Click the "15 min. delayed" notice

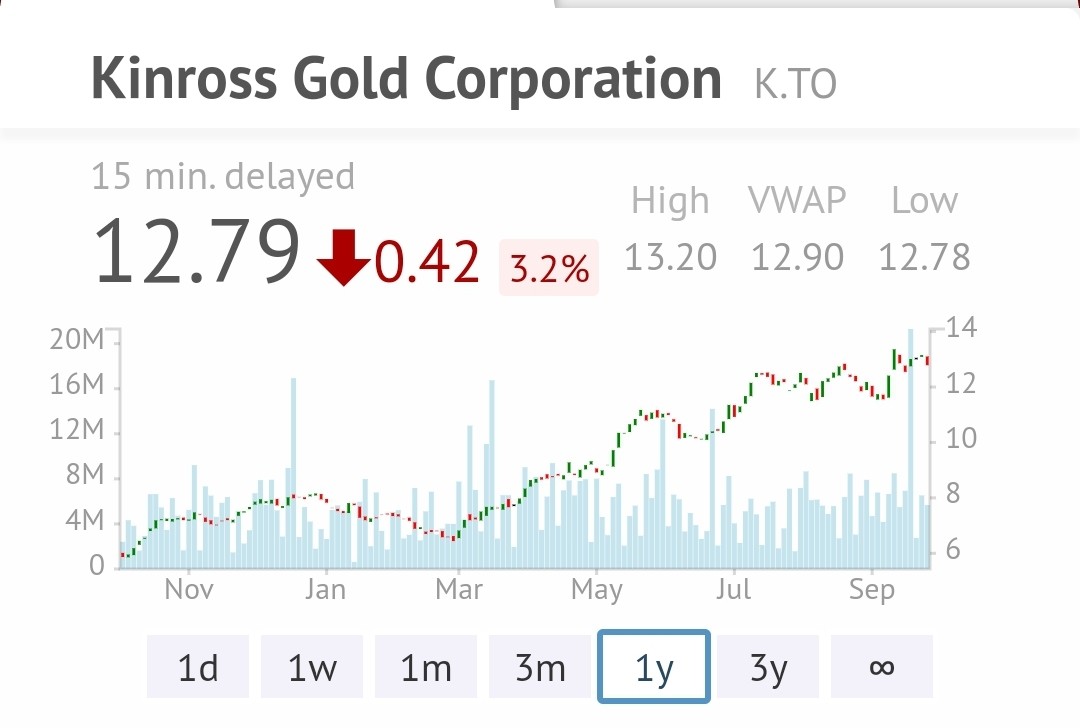223,177
